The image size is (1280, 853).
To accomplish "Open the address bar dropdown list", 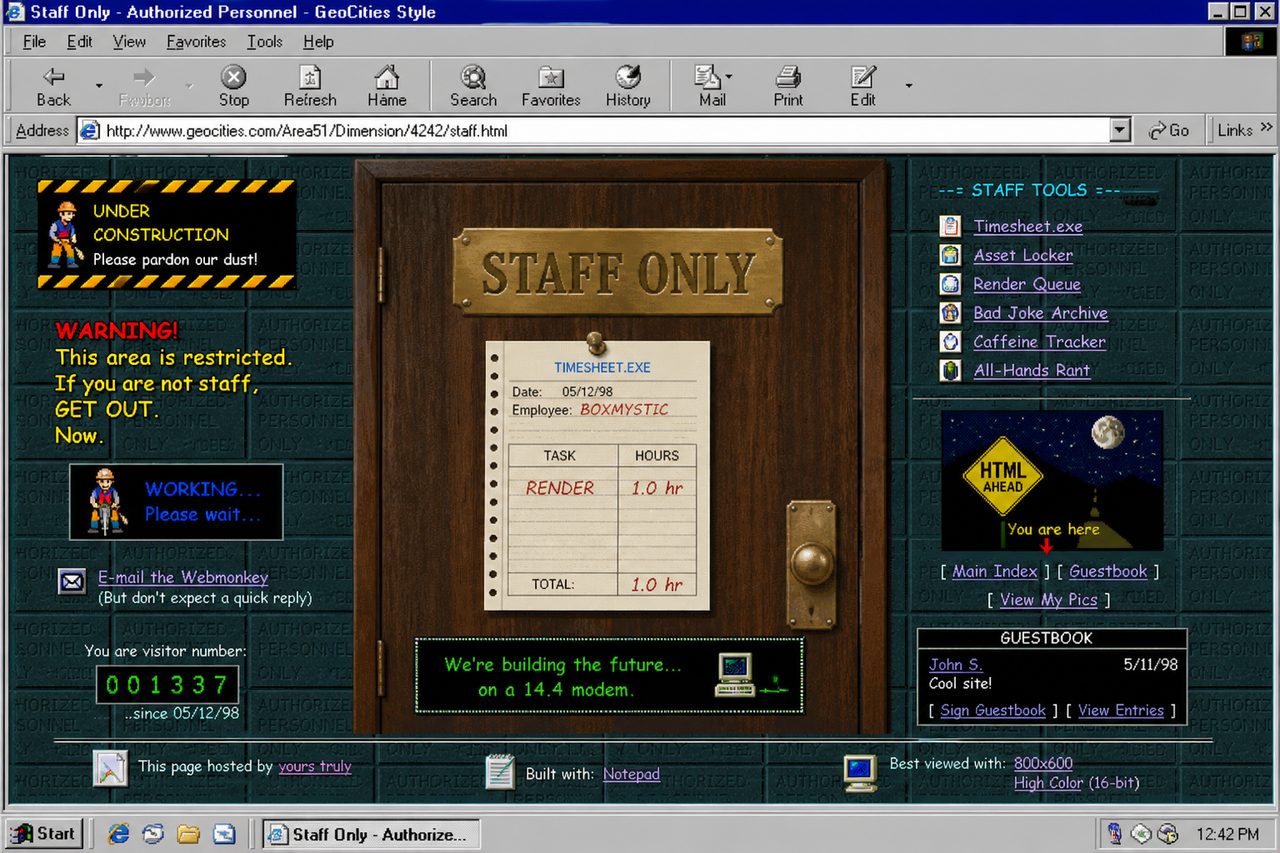I will [x=1120, y=130].
